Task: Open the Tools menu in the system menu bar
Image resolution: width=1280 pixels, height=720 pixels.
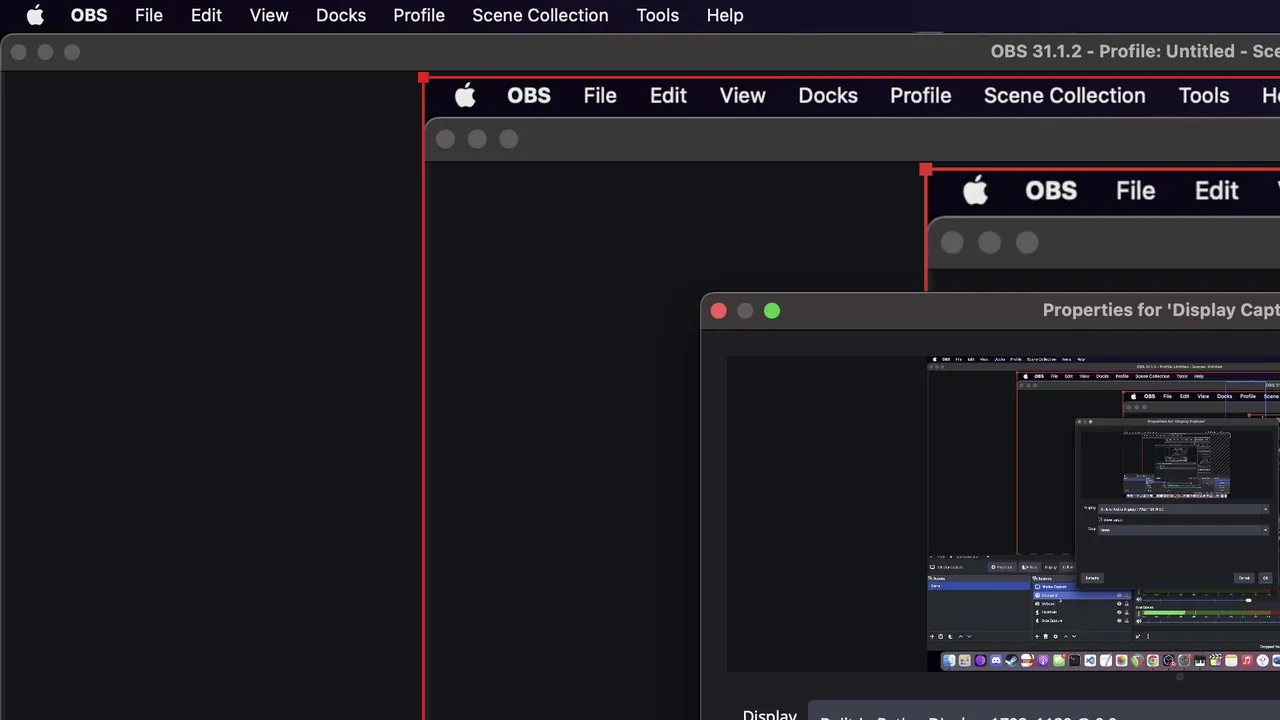Action: point(658,15)
